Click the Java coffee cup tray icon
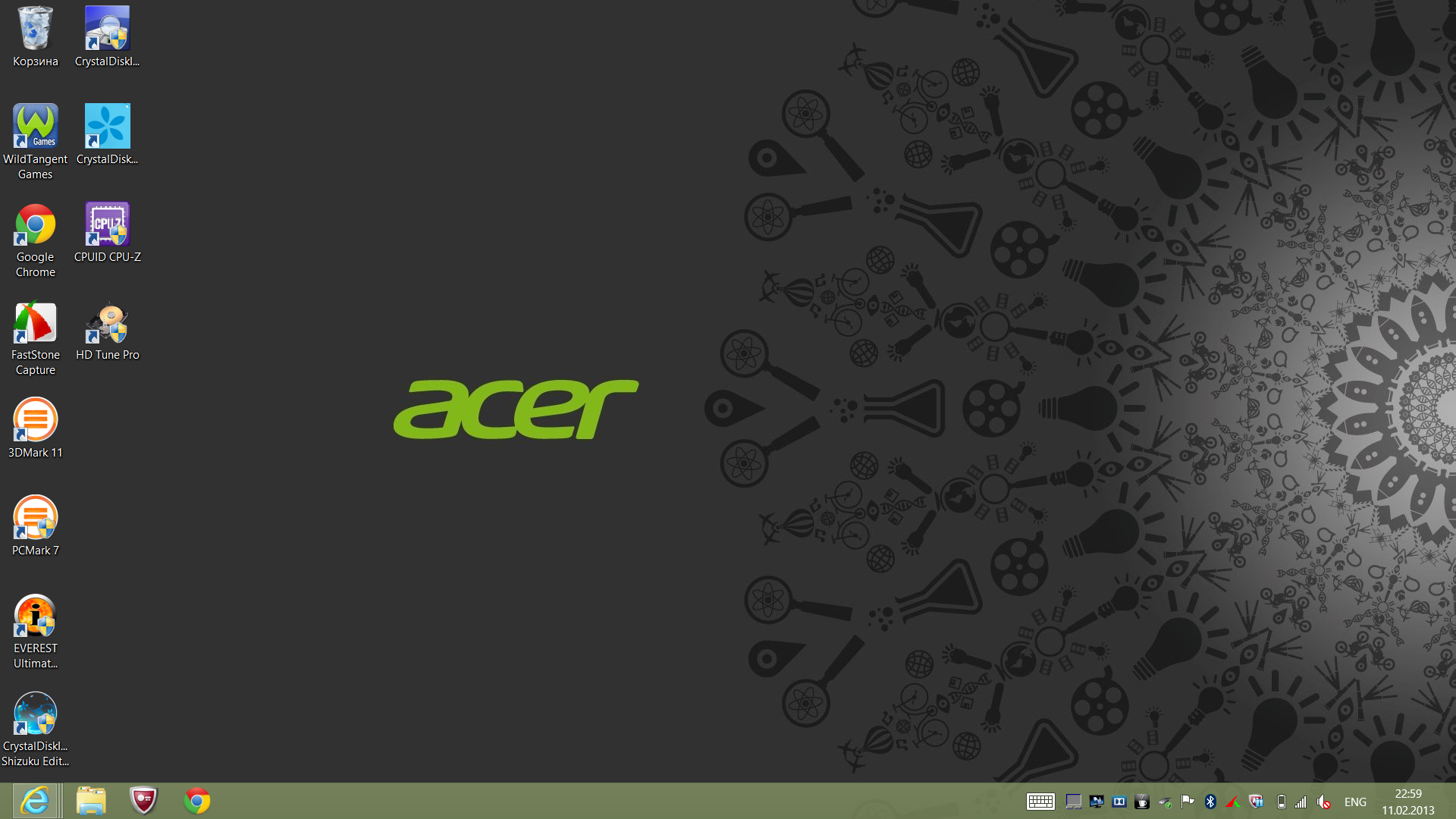 (x=1142, y=802)
